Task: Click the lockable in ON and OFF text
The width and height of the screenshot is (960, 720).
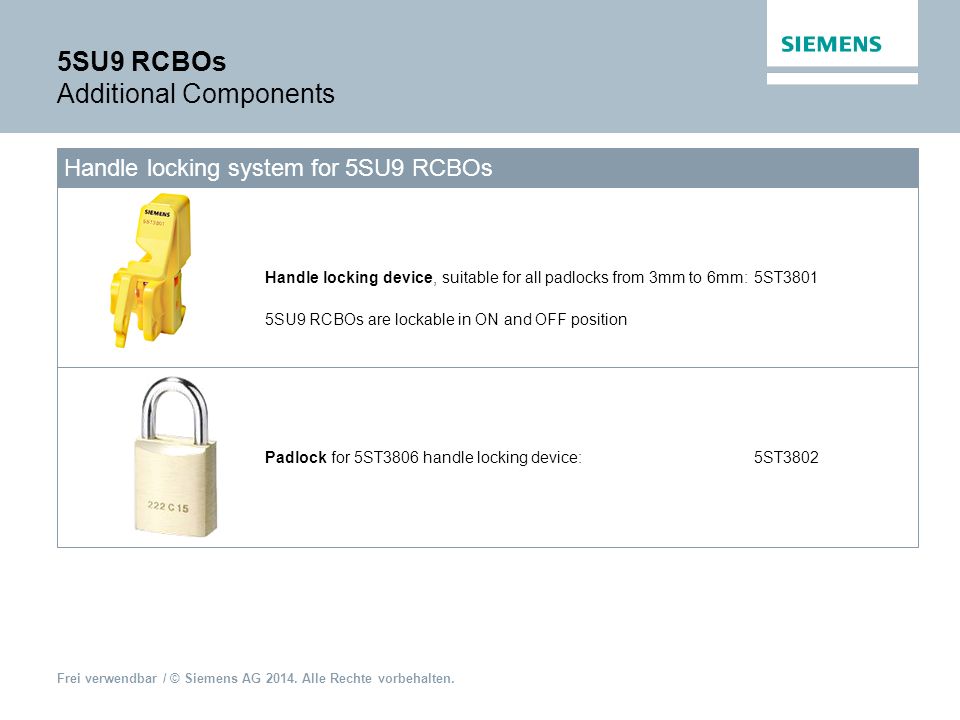Action: [x=446, y=319]
